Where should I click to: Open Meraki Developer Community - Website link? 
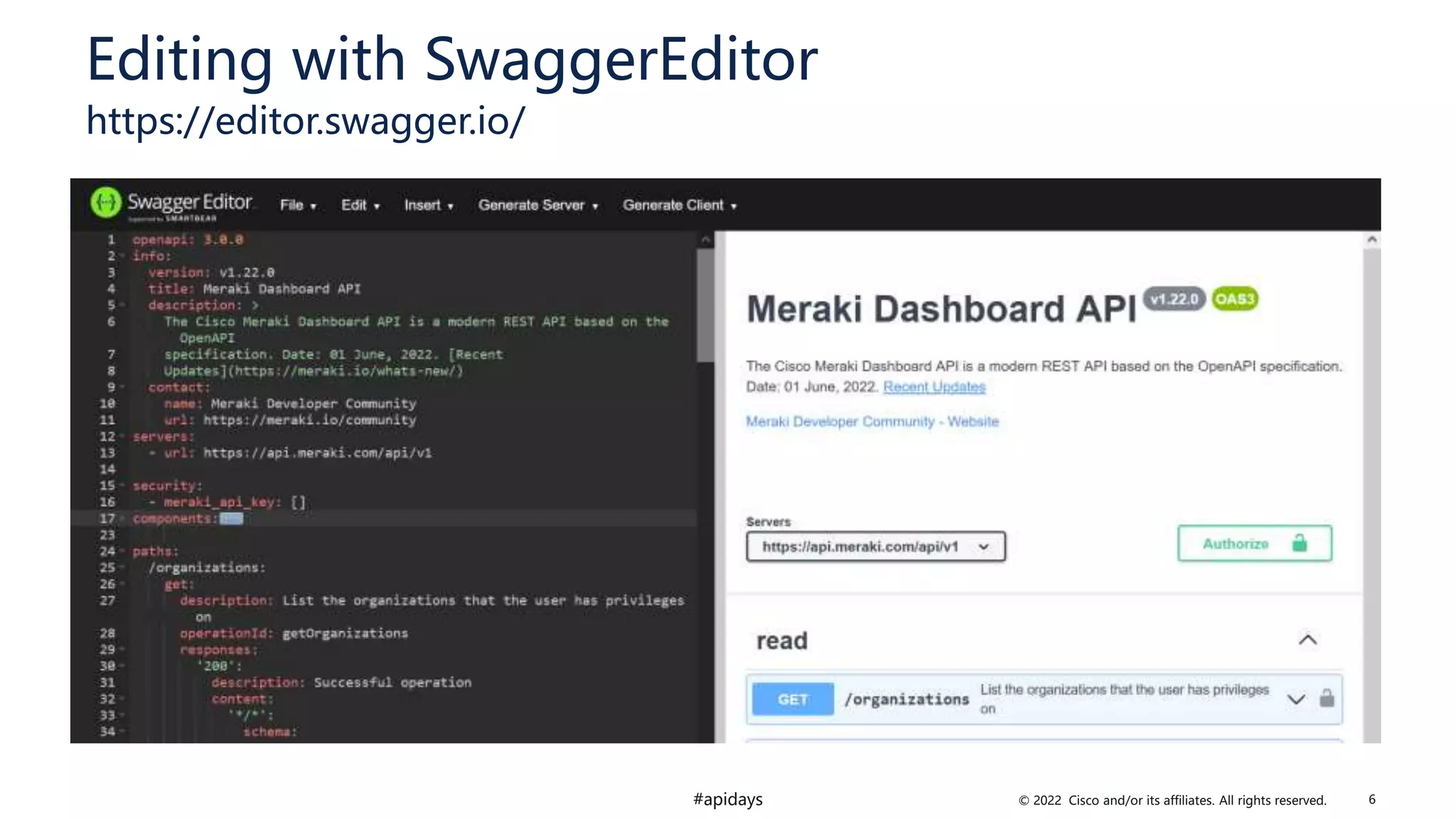tap(872, 422)
